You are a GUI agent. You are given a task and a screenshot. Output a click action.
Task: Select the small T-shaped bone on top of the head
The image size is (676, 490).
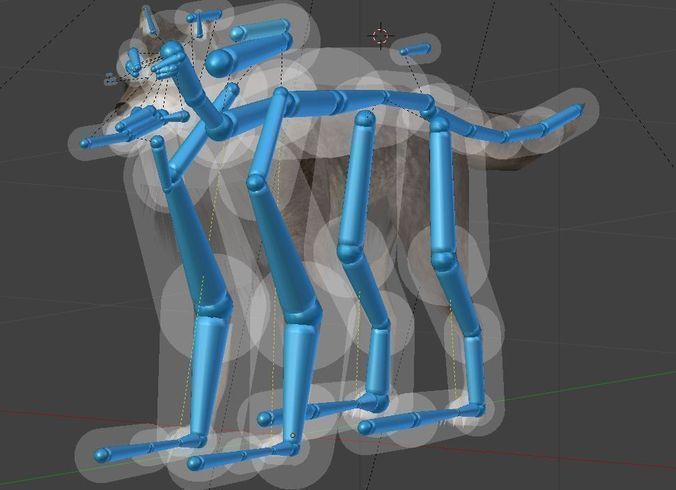click(x=202, y=21)
